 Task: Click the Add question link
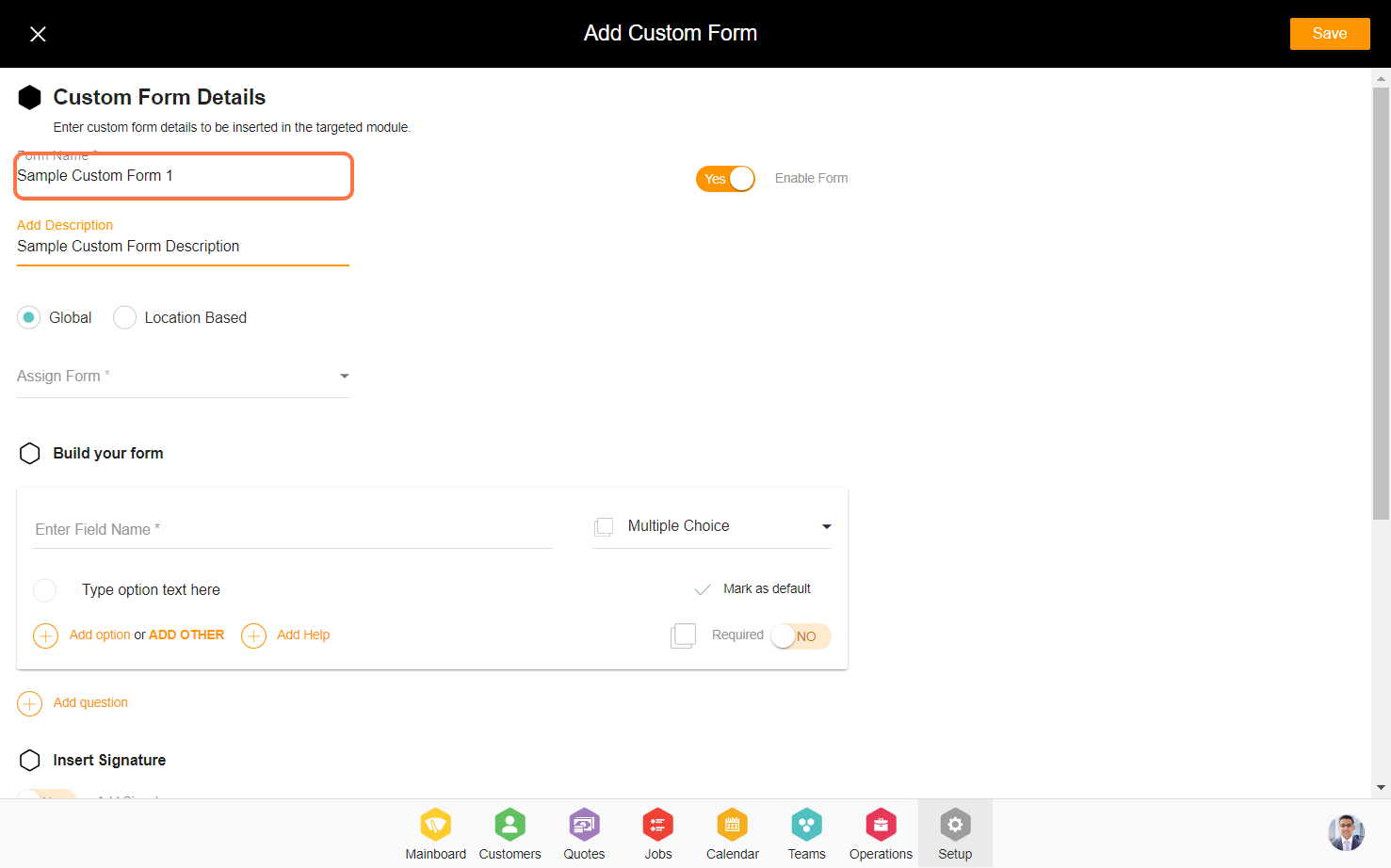coord(90,703)
